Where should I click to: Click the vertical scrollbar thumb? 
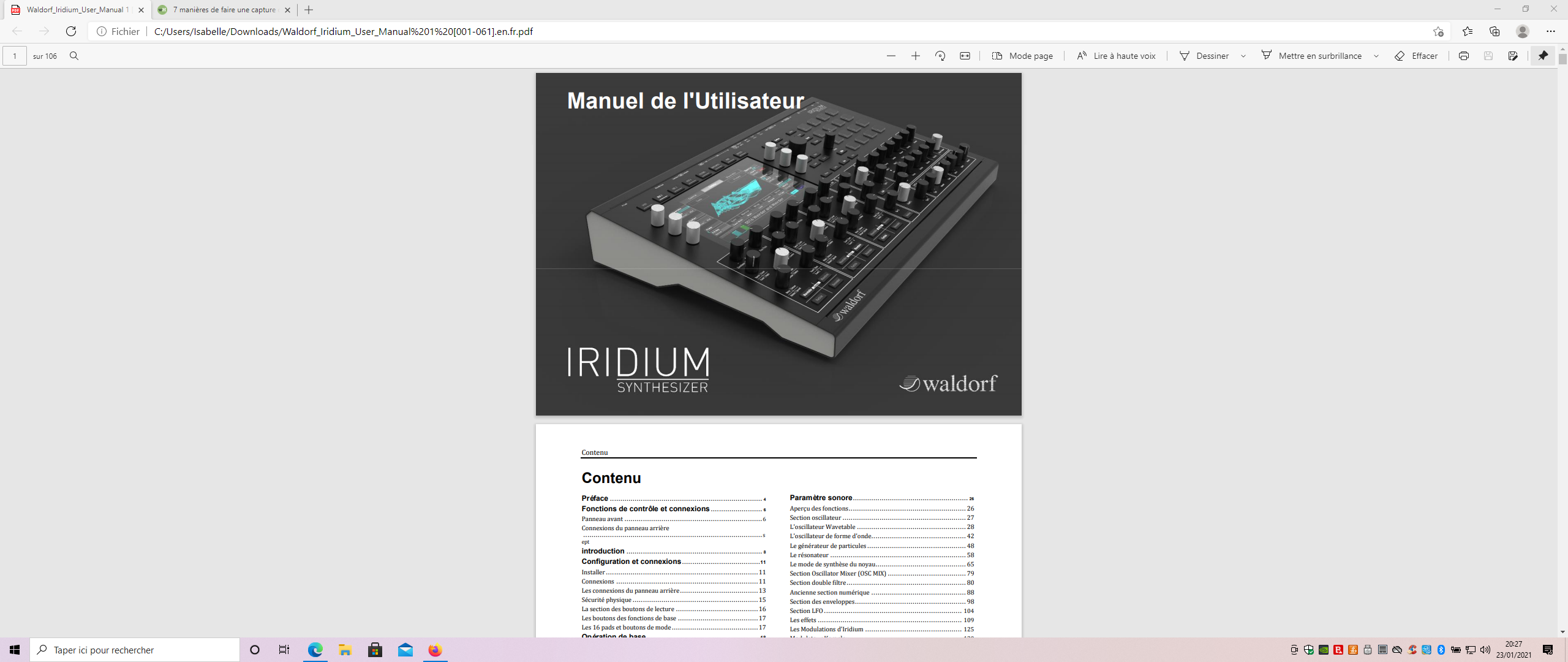[1562, 59]
